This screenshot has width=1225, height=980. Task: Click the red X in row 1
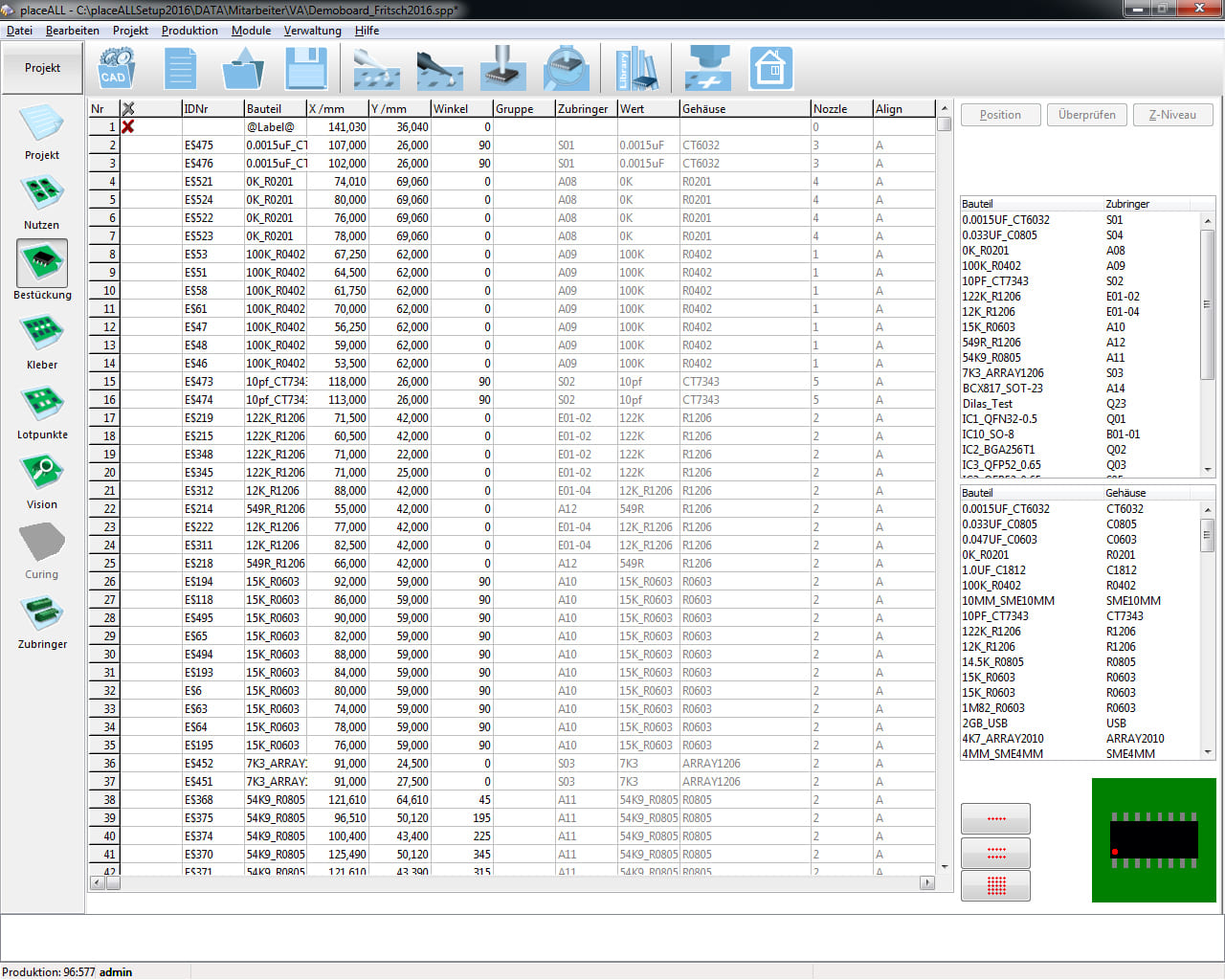127,126
